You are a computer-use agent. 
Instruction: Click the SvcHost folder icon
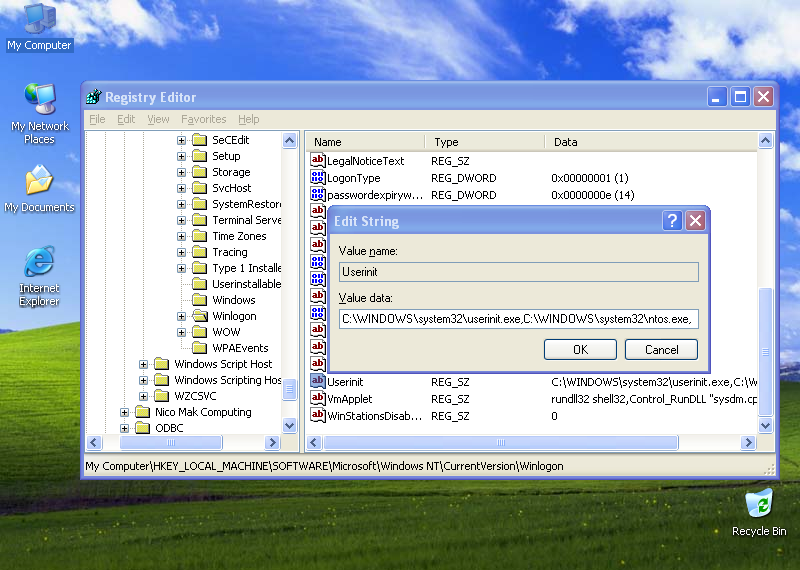tap(199, 188)
